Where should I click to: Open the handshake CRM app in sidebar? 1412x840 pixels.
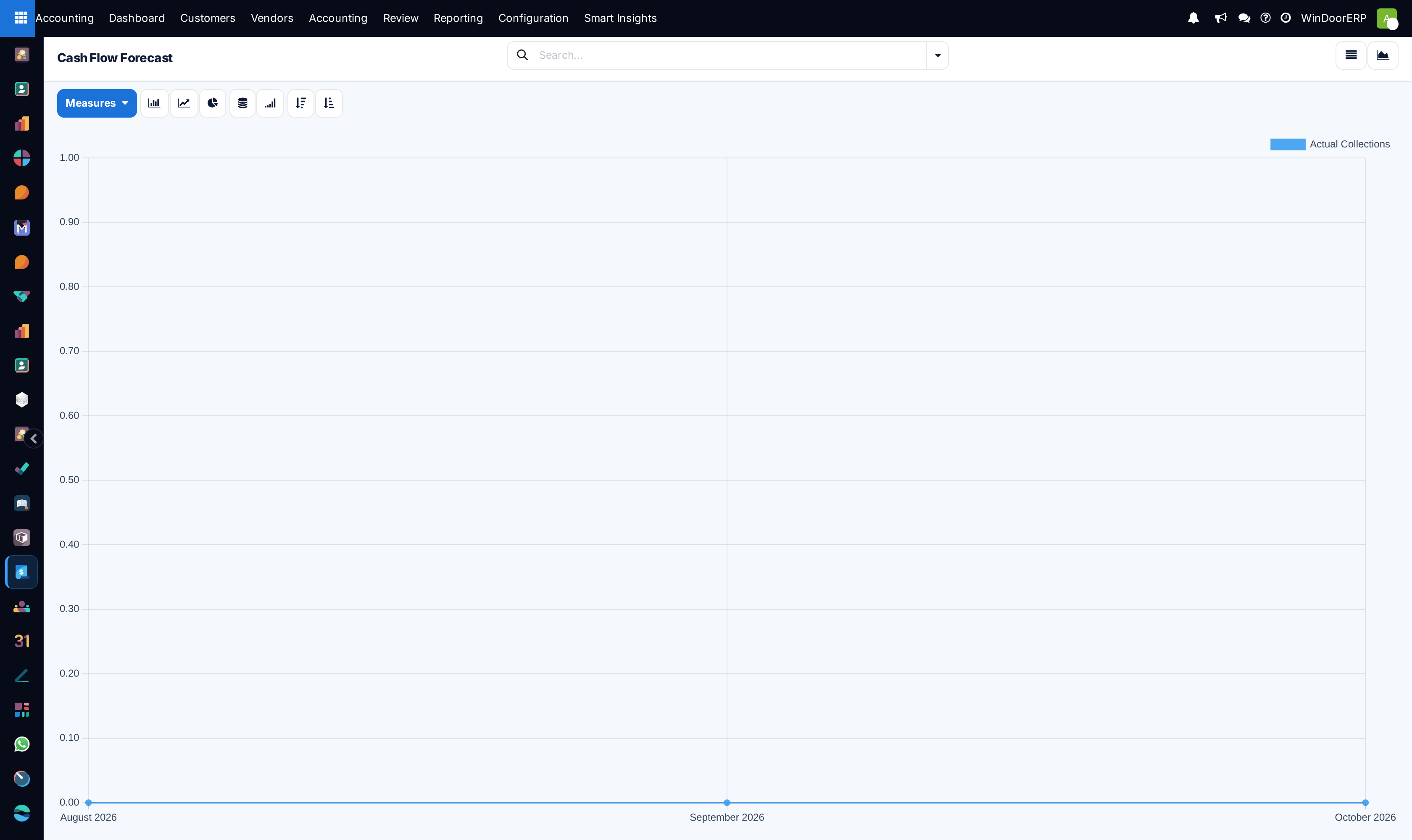[21, 297]
